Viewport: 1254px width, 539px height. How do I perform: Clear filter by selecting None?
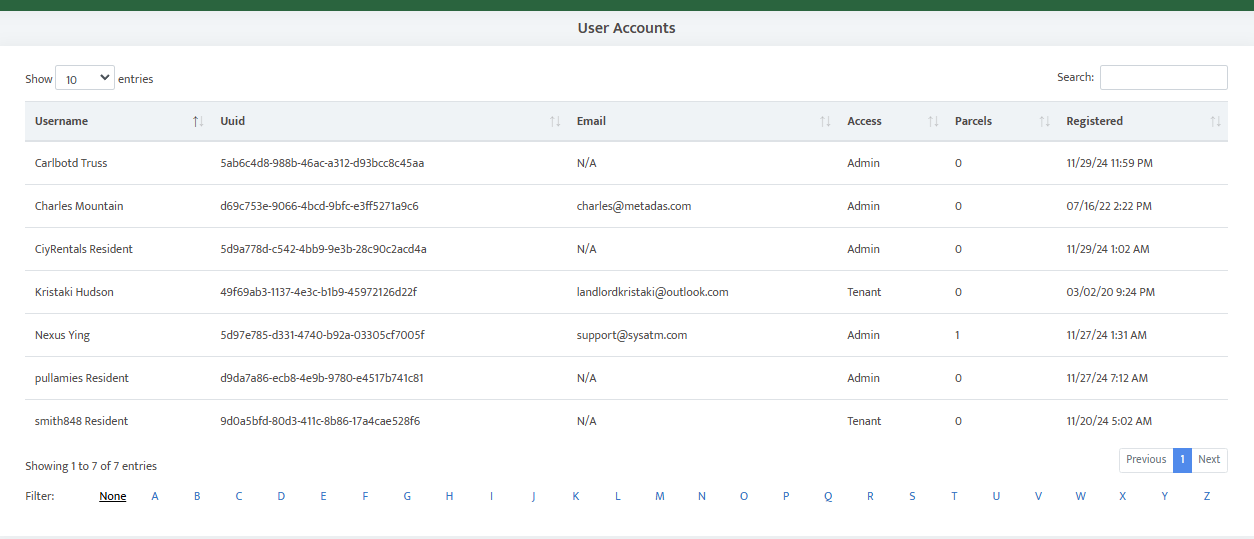[x=113, y=496]
